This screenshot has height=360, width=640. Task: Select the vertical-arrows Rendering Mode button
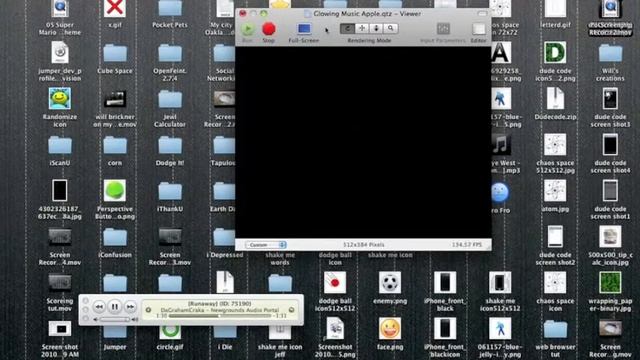(x=376, y=28)
